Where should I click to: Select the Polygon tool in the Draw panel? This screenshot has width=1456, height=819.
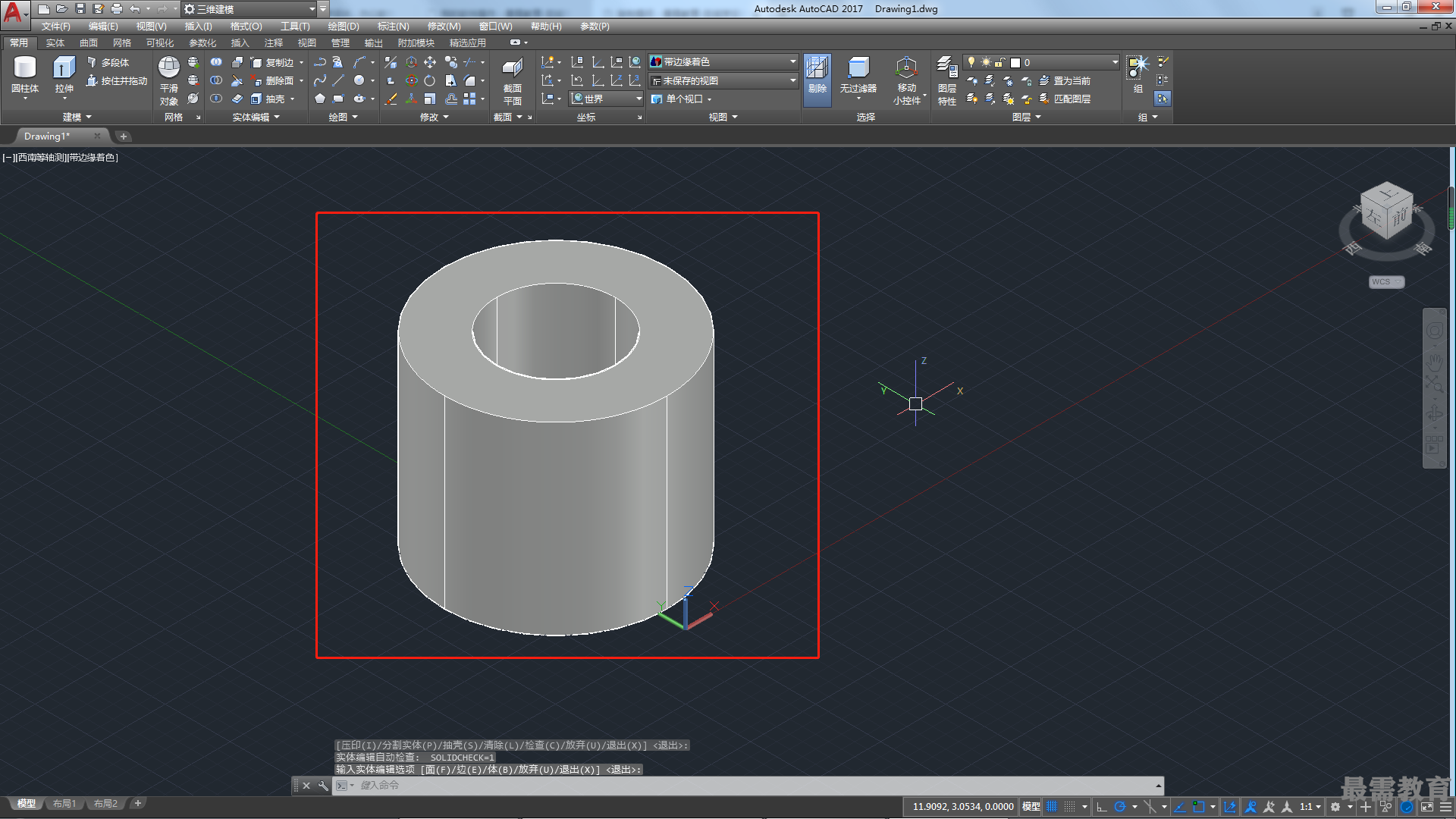pos(320,99)
